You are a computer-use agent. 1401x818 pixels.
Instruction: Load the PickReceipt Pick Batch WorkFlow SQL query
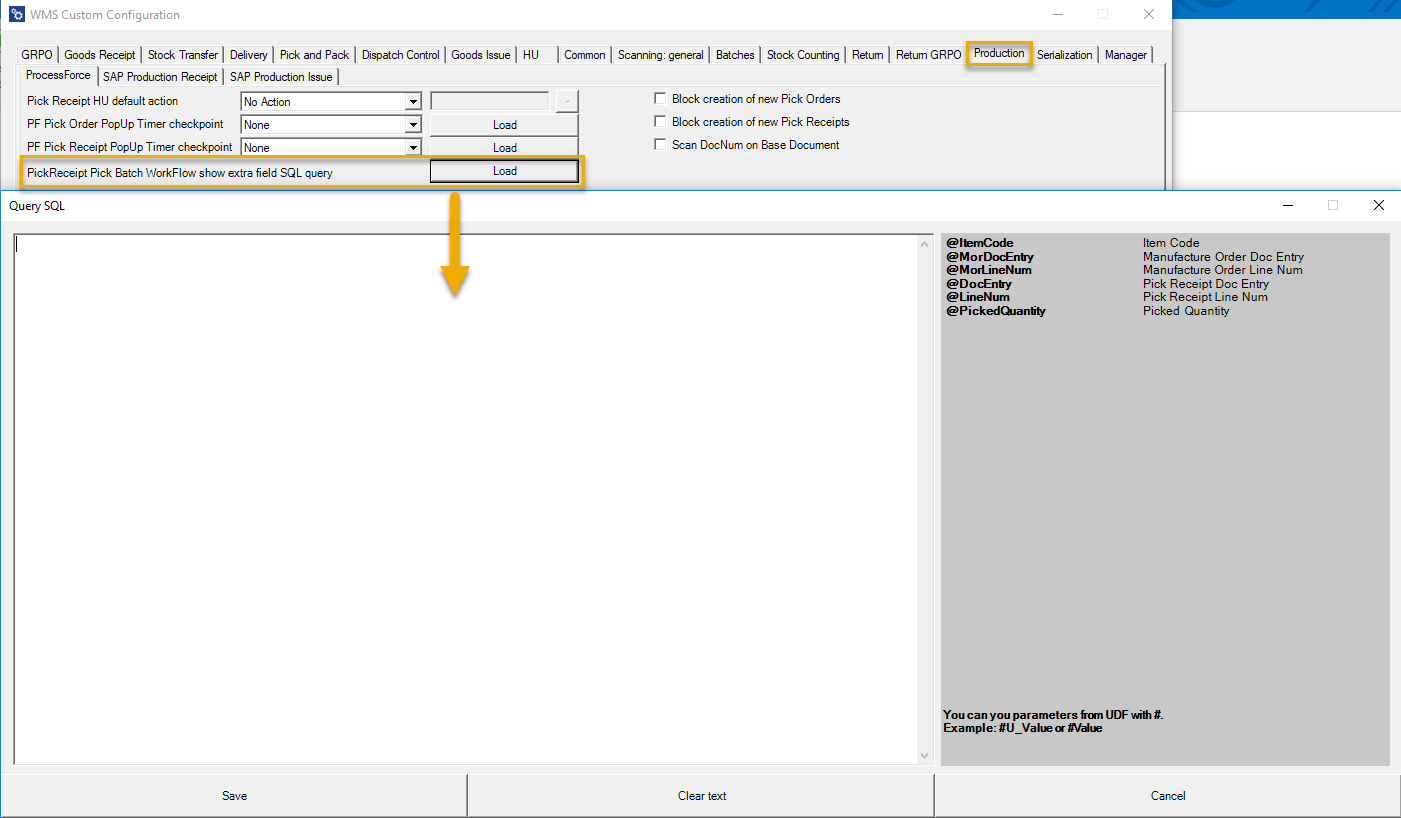[x=504, y=170]
